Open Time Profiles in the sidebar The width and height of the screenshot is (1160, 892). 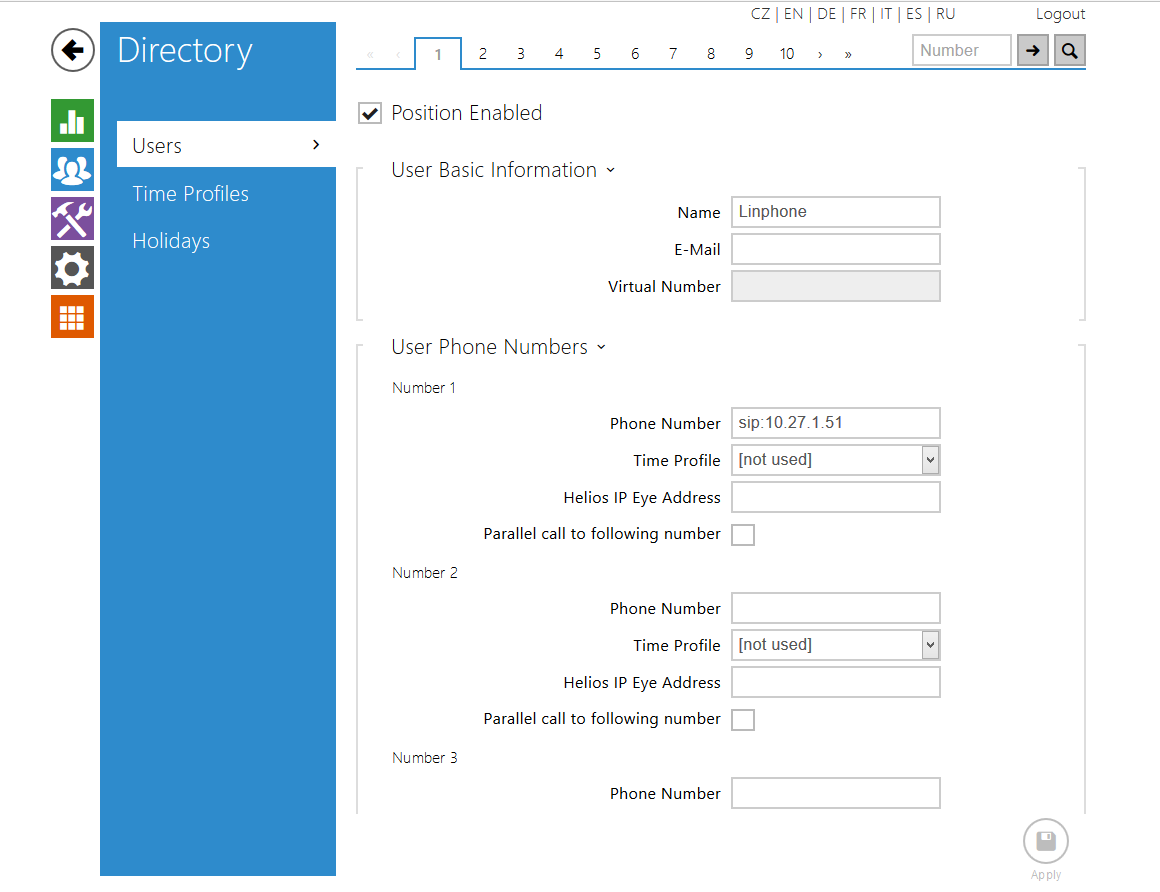tap(191, 194)
